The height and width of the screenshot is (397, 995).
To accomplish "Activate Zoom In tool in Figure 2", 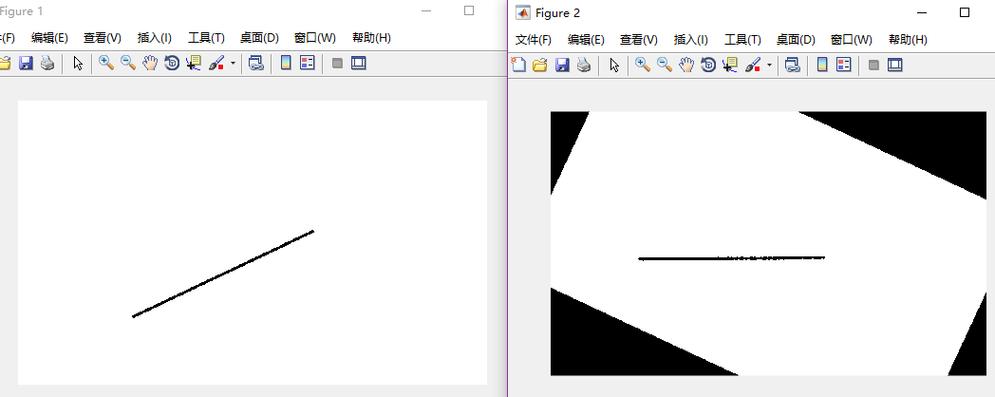I will pyautogui.click(x=643, y=65).
